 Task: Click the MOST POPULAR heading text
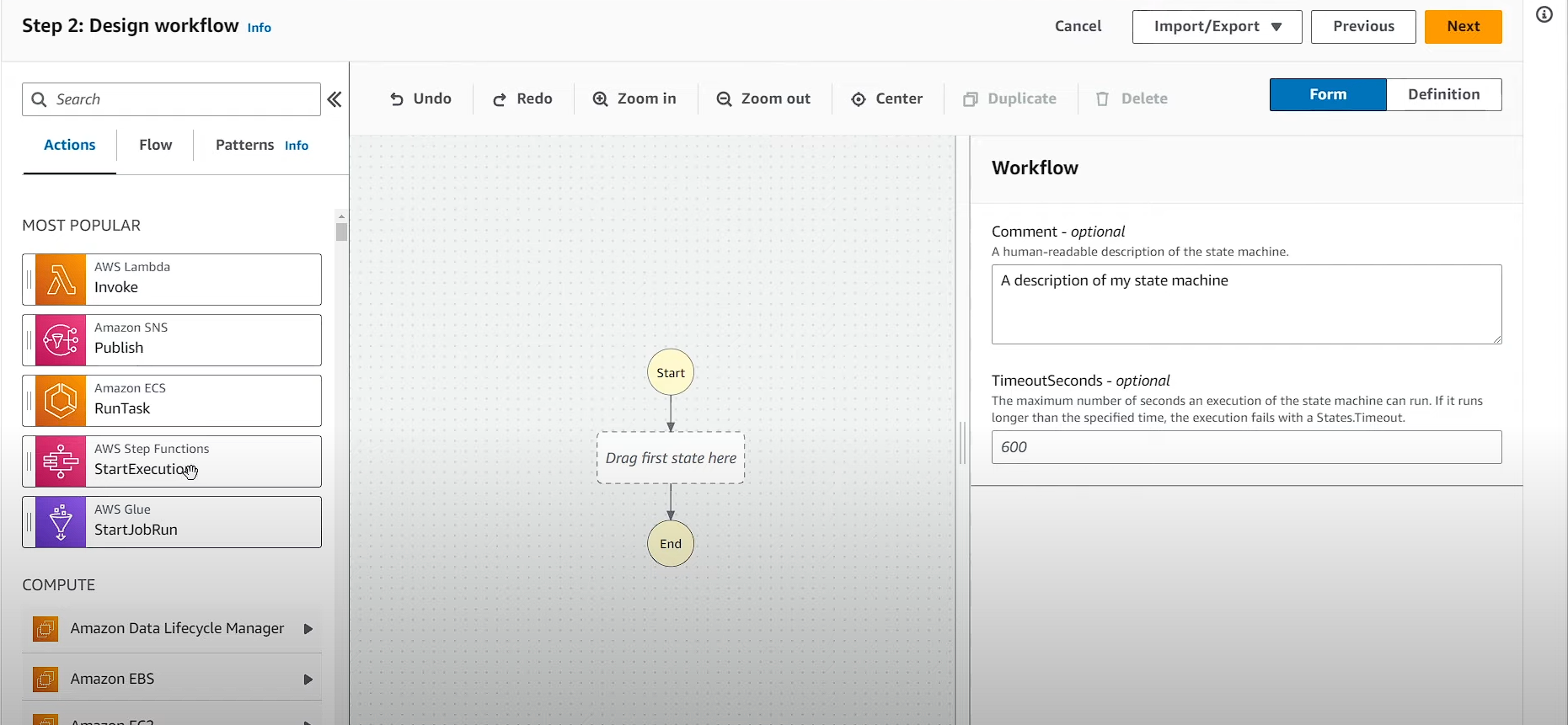tap(82, 226)
